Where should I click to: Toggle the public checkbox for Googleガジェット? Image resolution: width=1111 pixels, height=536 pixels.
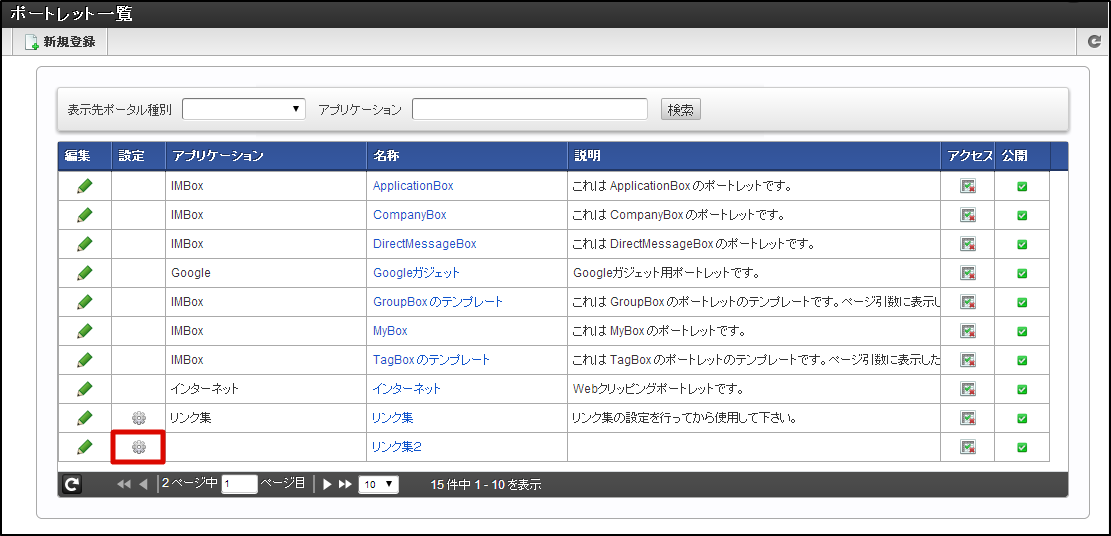click(x=1022, y=274)
